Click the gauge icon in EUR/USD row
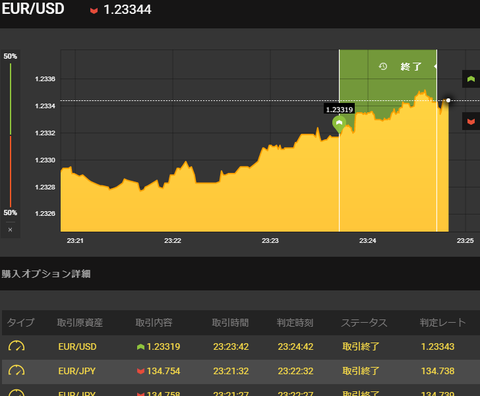Screen dimensions: 480x396 tap(16, 346)
